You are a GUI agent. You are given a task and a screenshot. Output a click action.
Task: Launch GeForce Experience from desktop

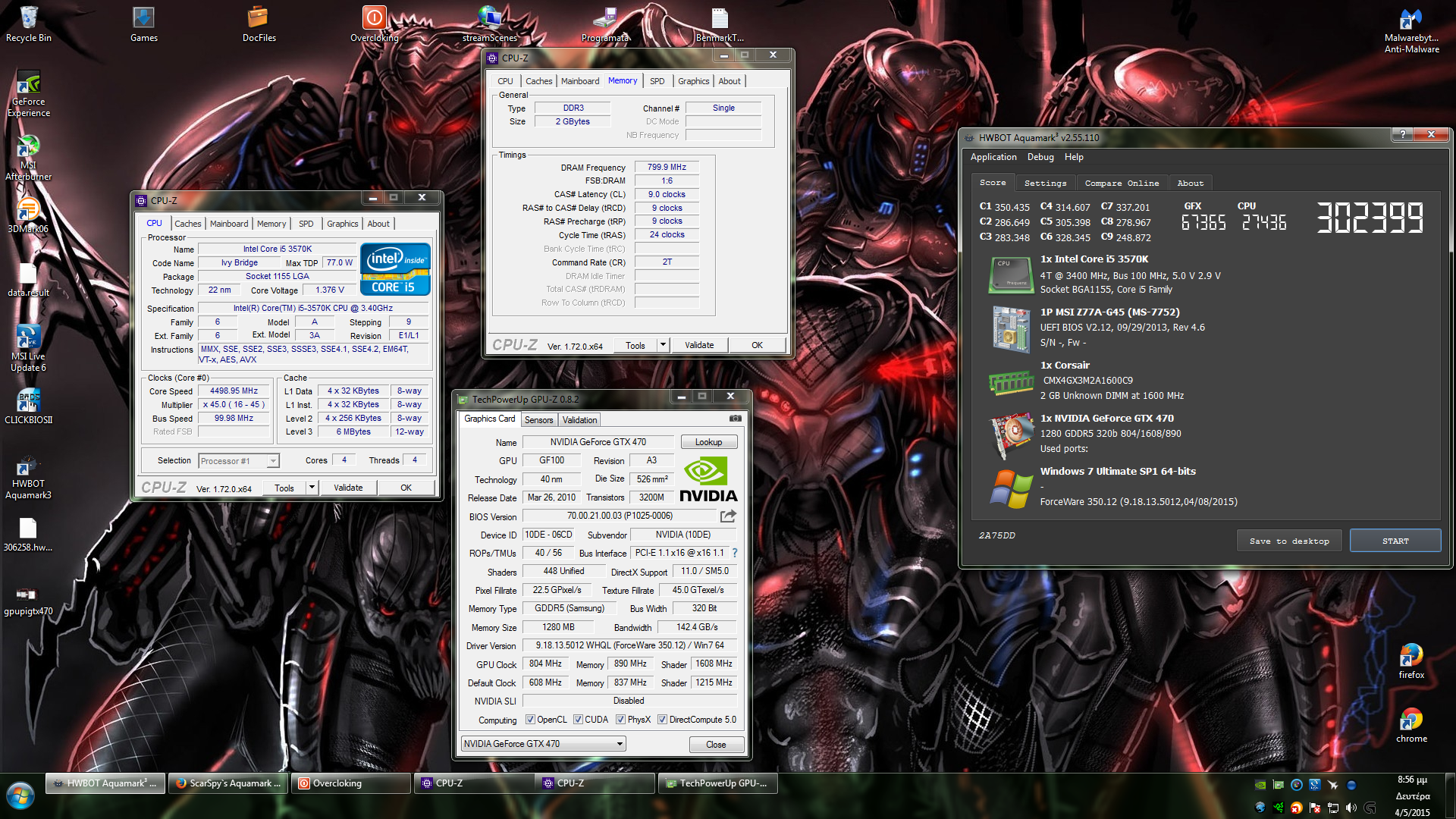click(29, 95)
